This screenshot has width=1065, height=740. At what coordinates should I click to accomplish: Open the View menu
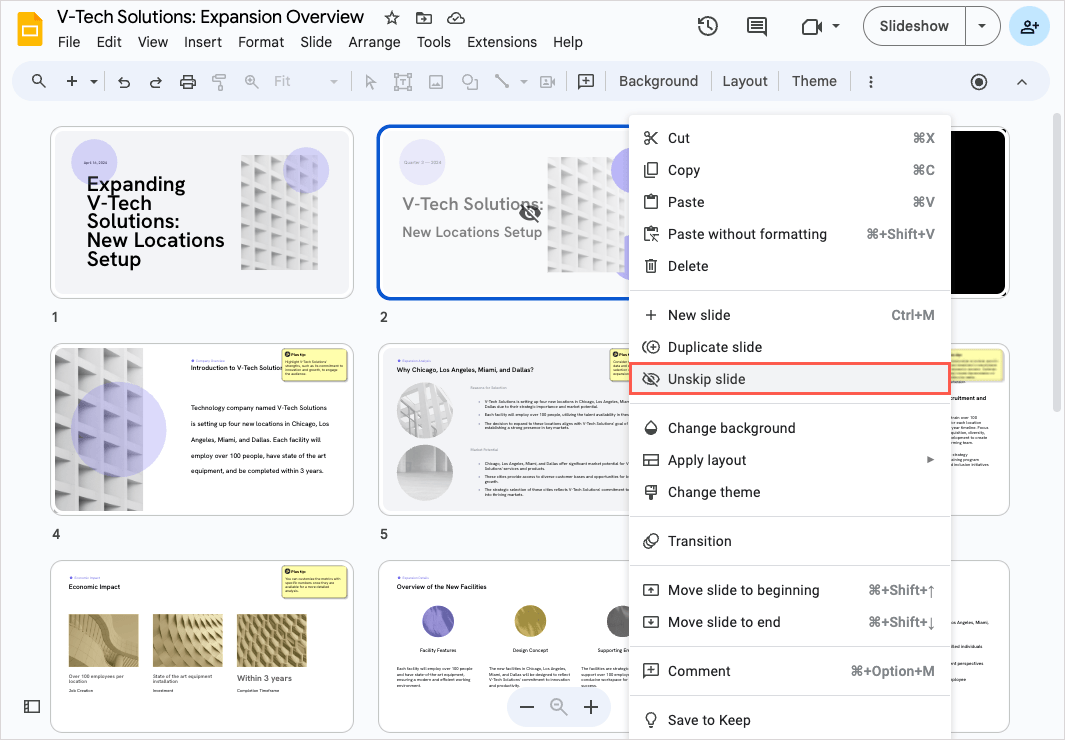point(153,42)
